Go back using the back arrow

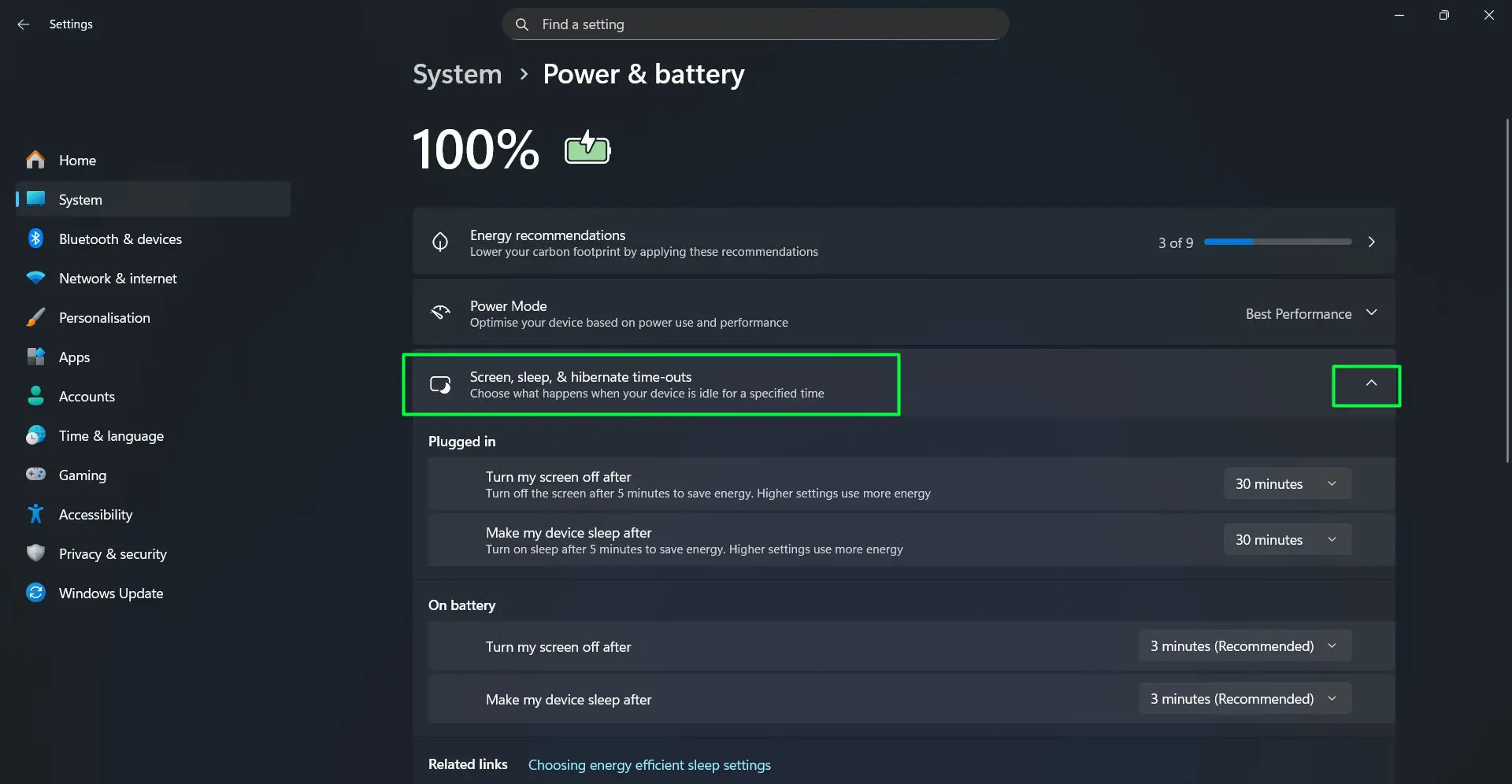click(x=24, y=24)
